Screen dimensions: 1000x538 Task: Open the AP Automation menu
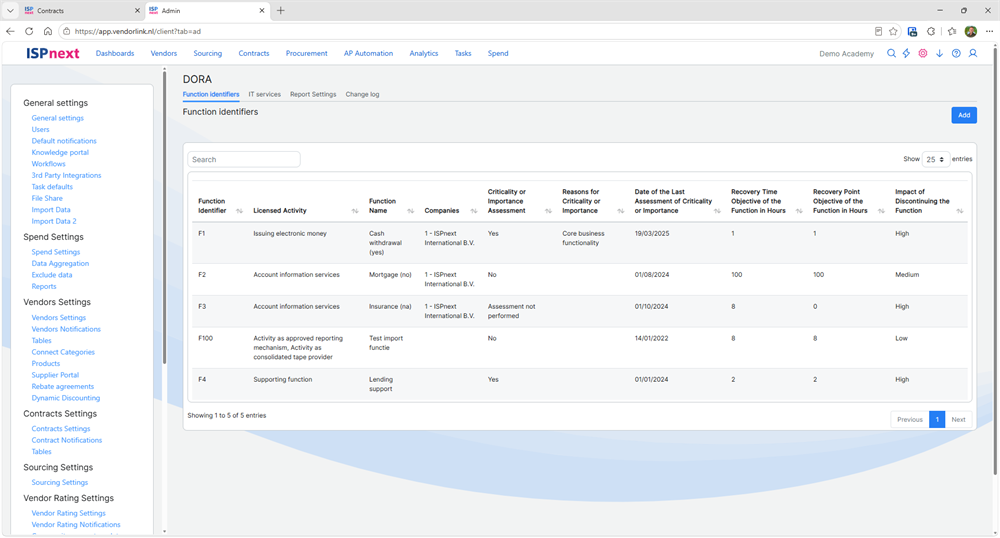369,54
